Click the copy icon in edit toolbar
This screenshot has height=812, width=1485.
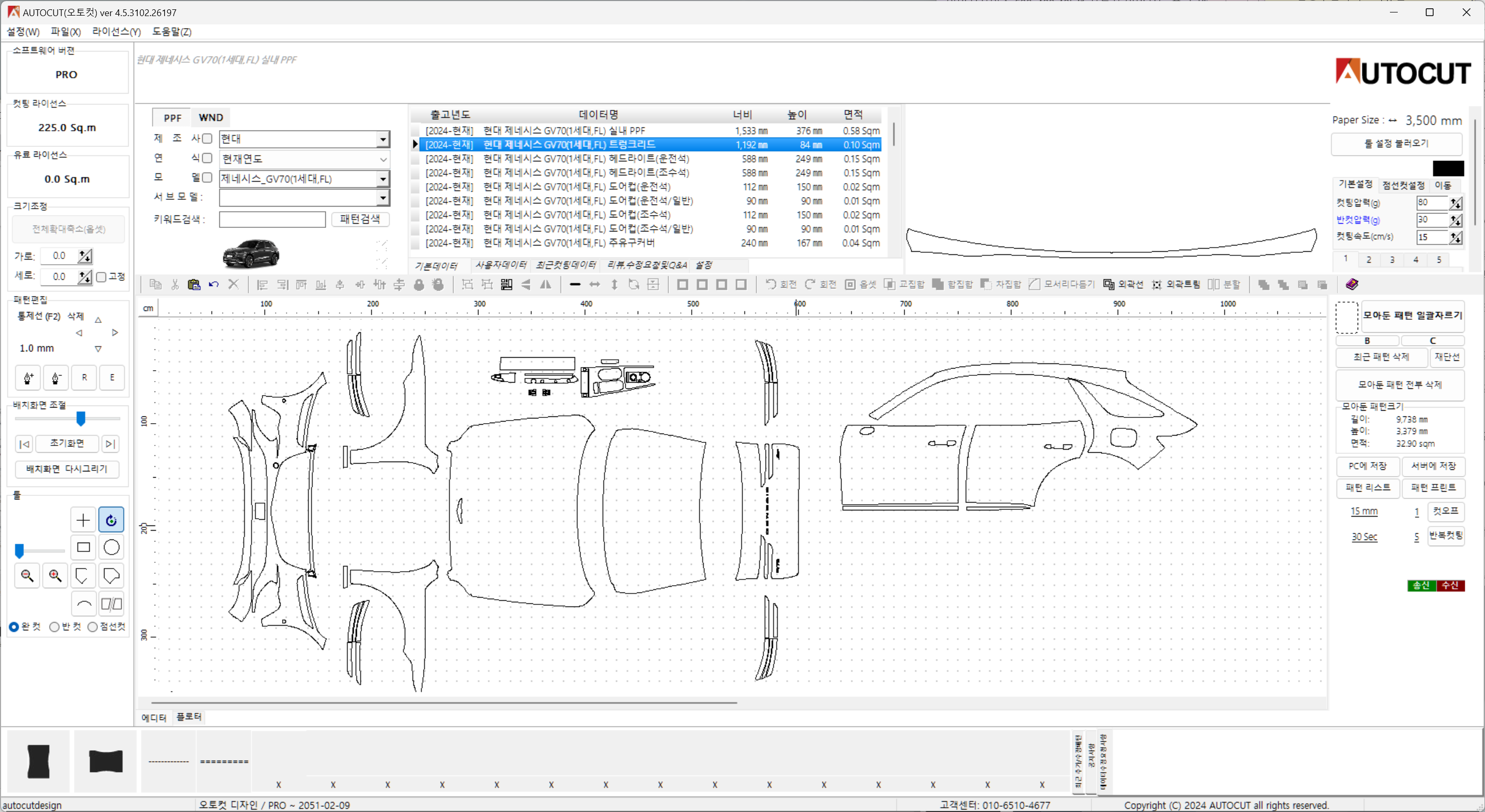(155, 284)
